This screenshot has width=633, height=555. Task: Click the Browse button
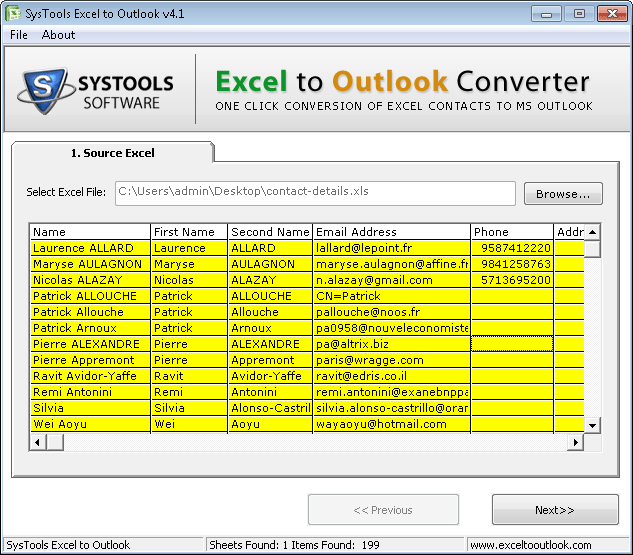tap(563, 194)
